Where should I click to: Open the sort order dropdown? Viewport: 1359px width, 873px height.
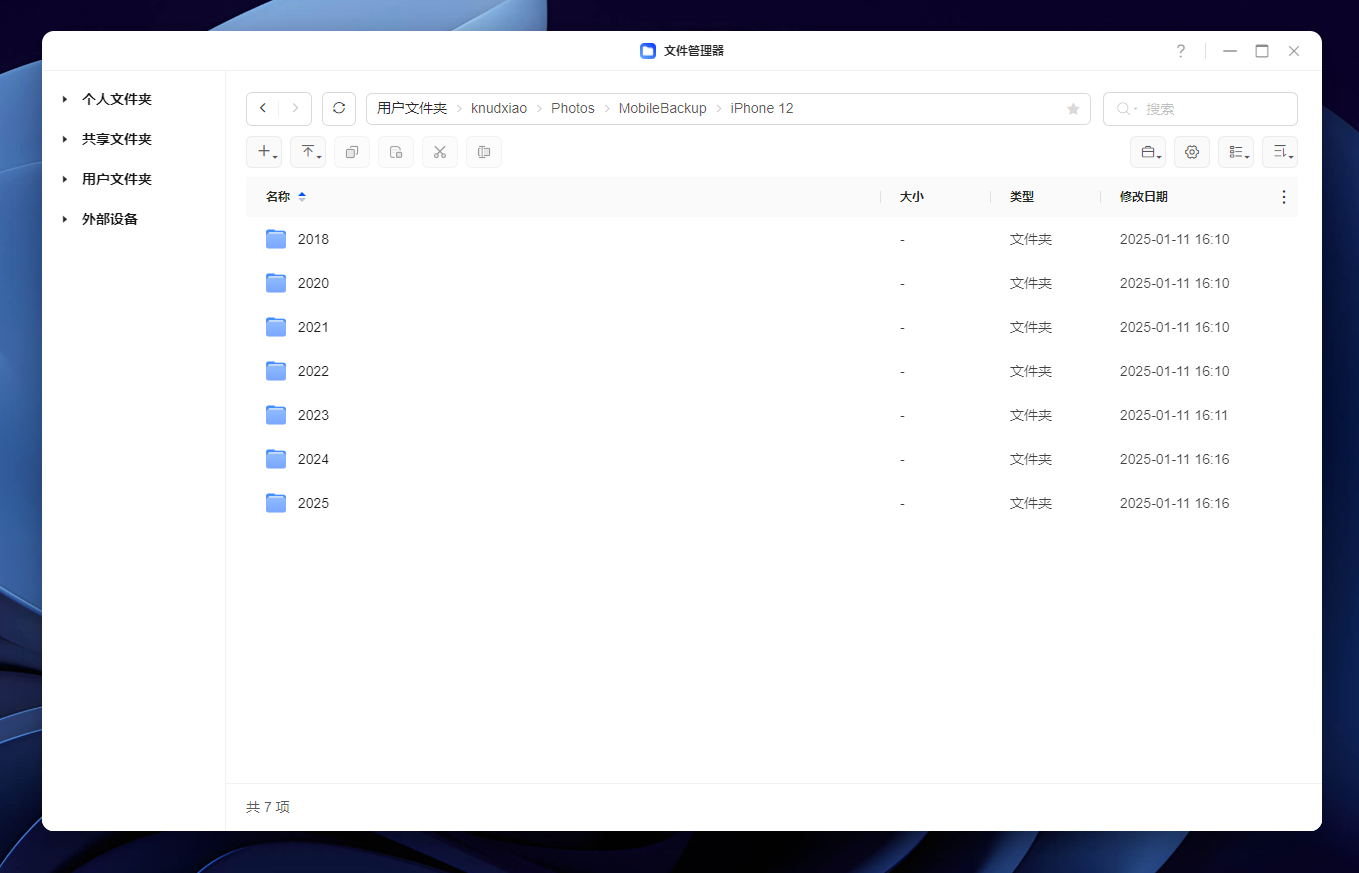click(x=1280, y=152)
